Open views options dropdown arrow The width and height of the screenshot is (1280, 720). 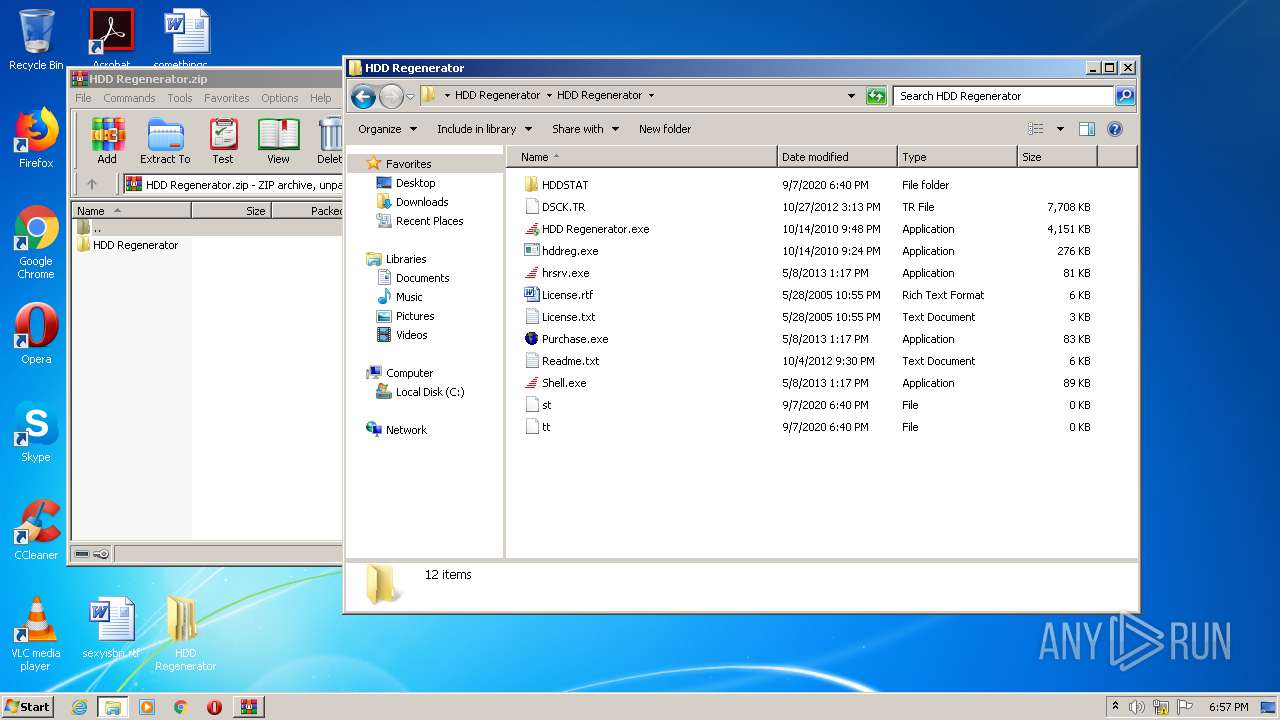tap(1060, 129)
